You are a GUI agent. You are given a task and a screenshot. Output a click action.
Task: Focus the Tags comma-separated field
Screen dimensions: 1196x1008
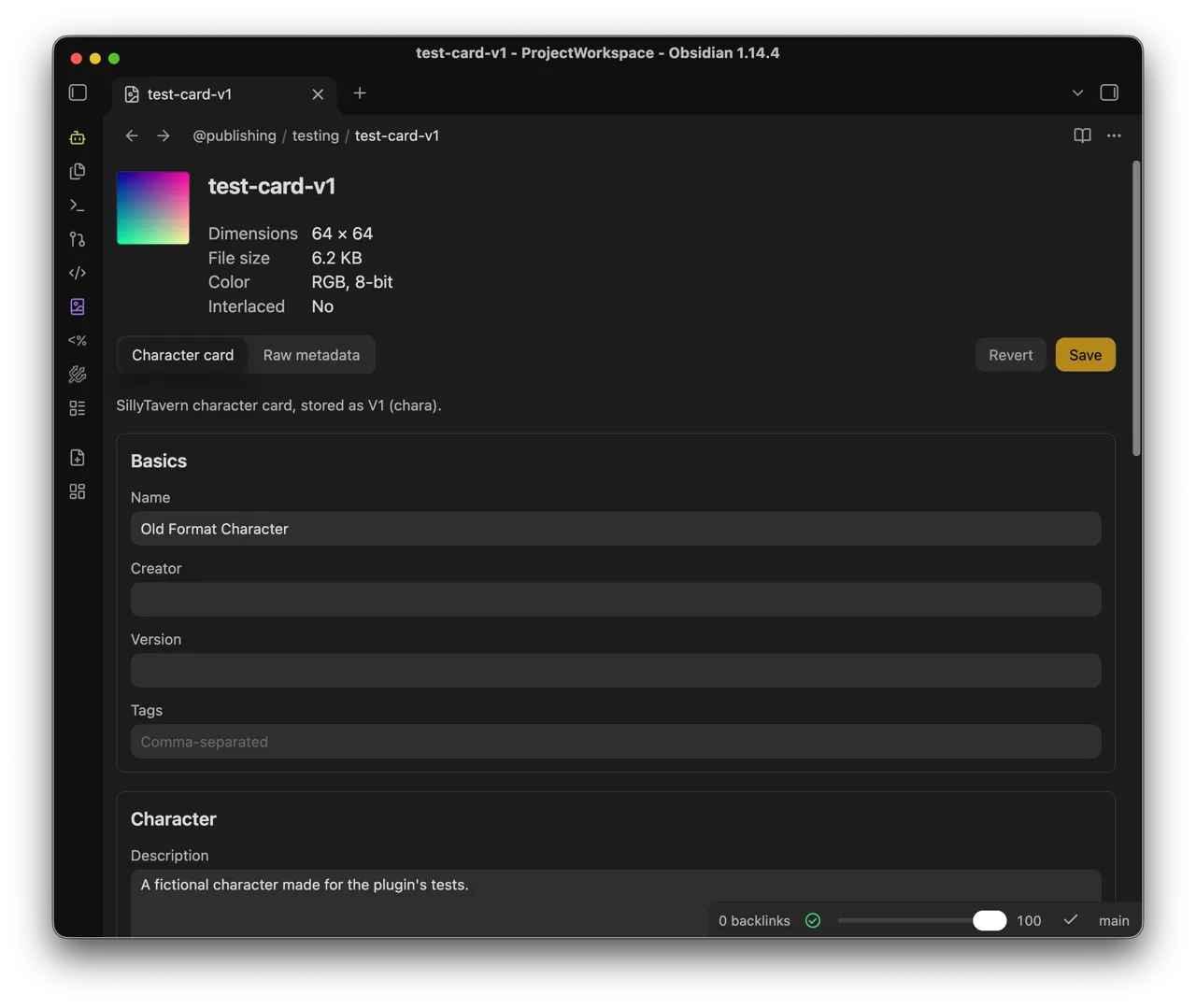(616, 742)
